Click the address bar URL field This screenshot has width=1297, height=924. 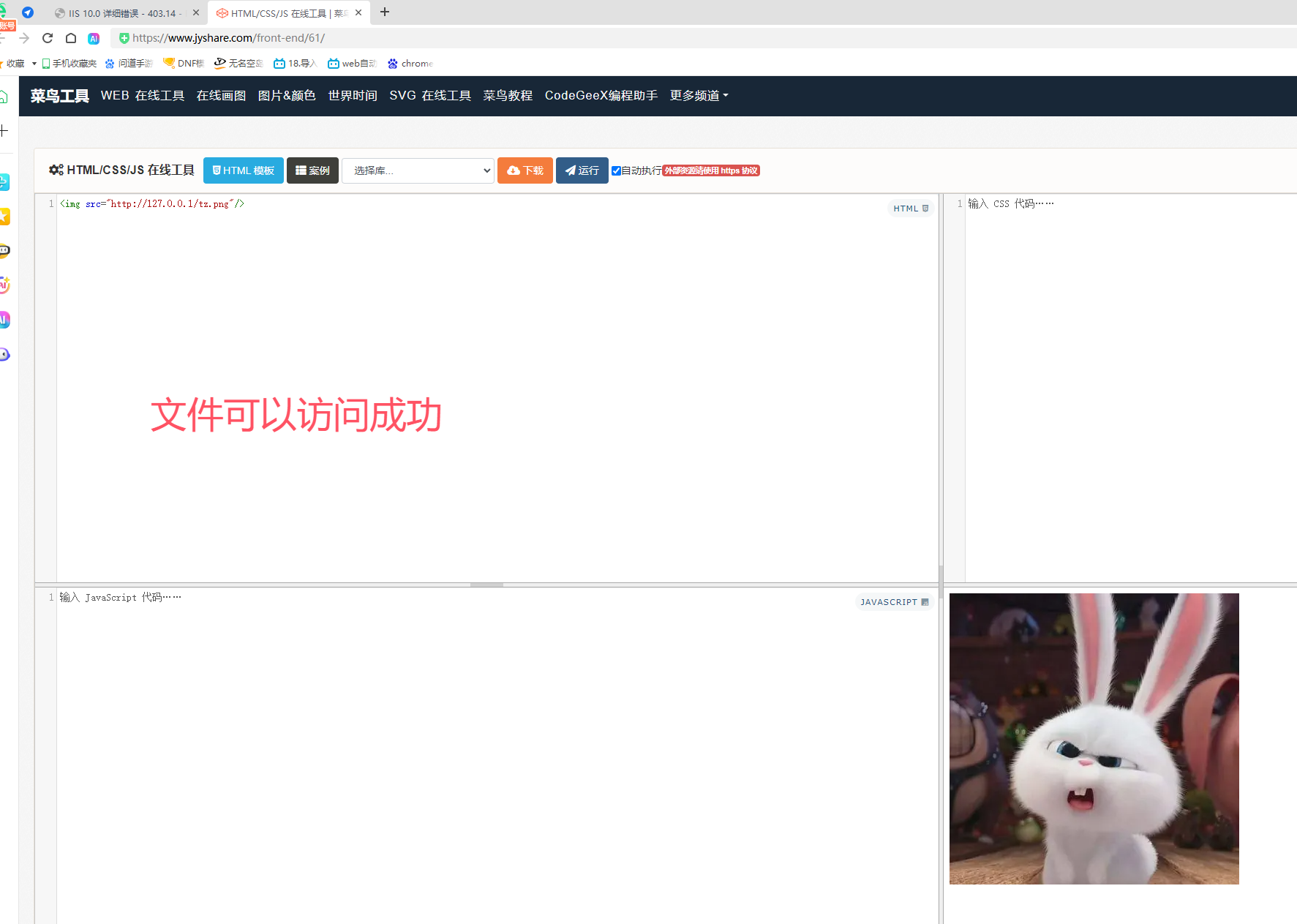pyautogui.click(x=228, y=38)
